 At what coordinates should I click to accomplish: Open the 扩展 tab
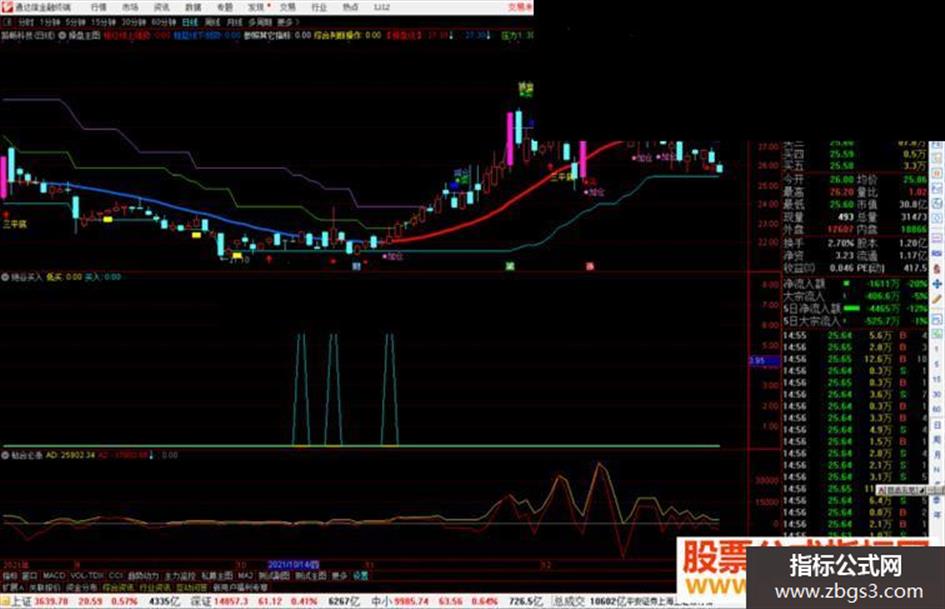[x=13, y=587]
